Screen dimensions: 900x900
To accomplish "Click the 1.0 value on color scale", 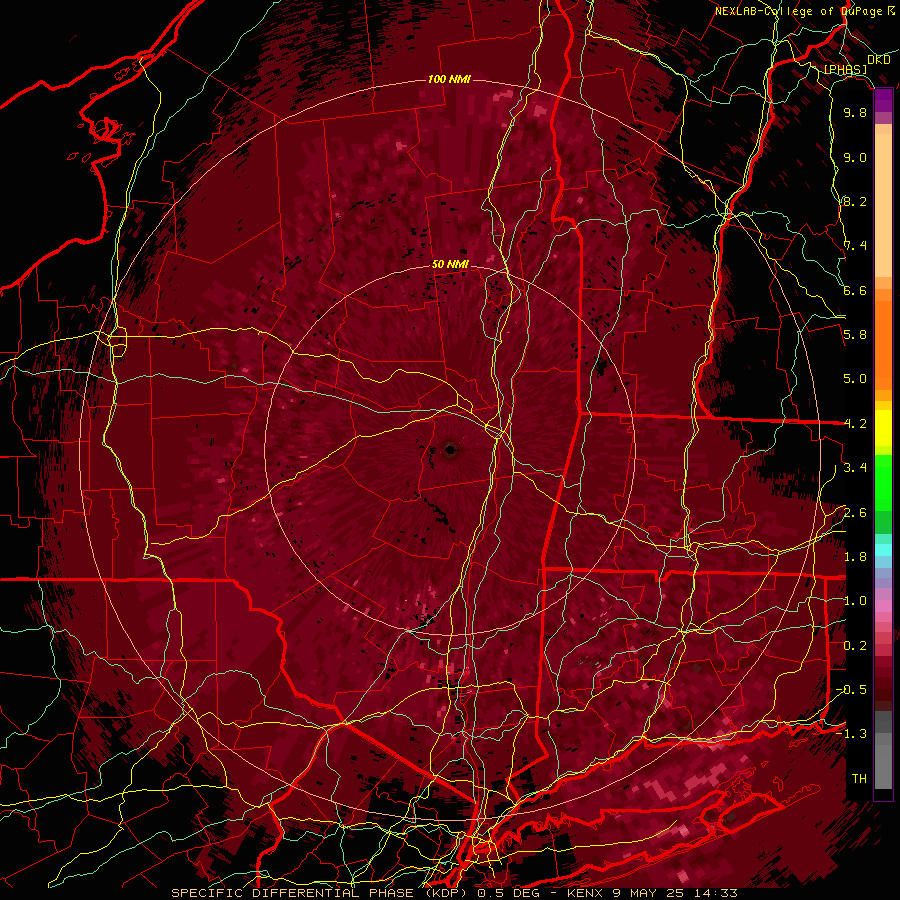I will 855,601.
